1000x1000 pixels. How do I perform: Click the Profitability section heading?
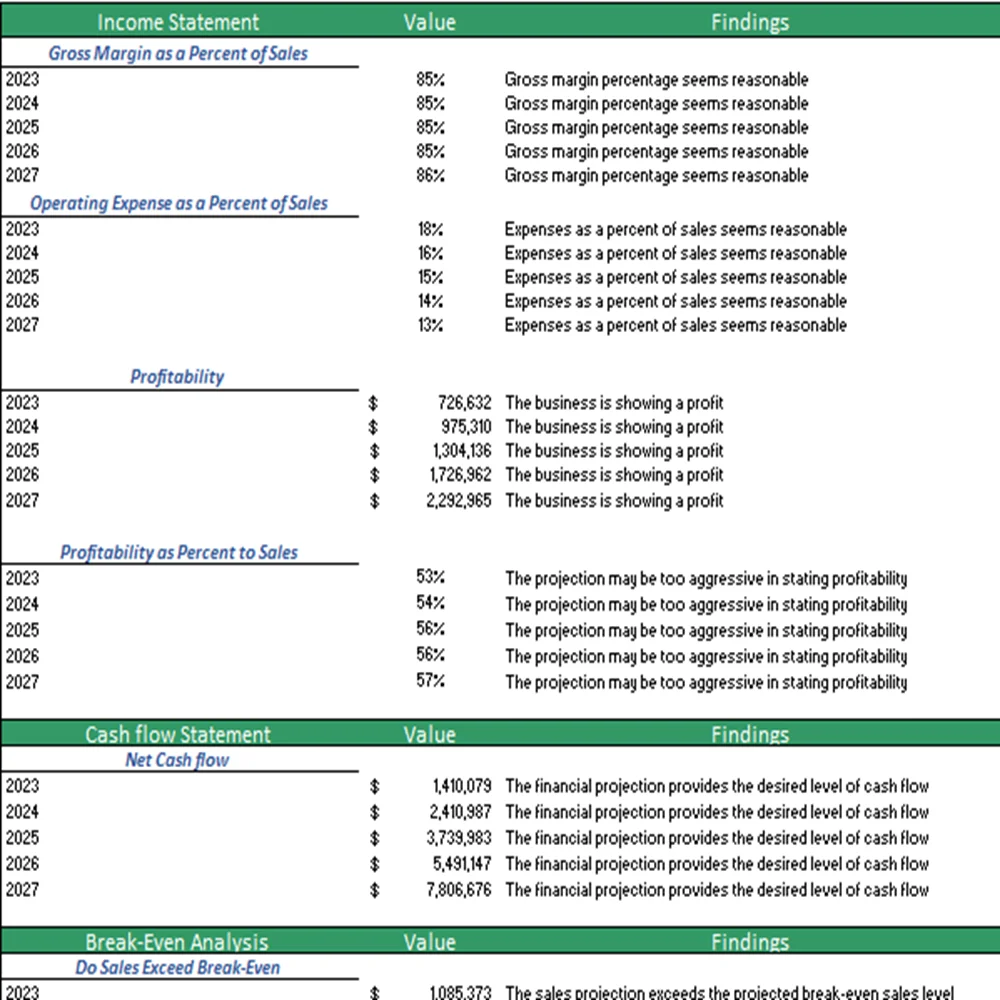coord(177,377)
